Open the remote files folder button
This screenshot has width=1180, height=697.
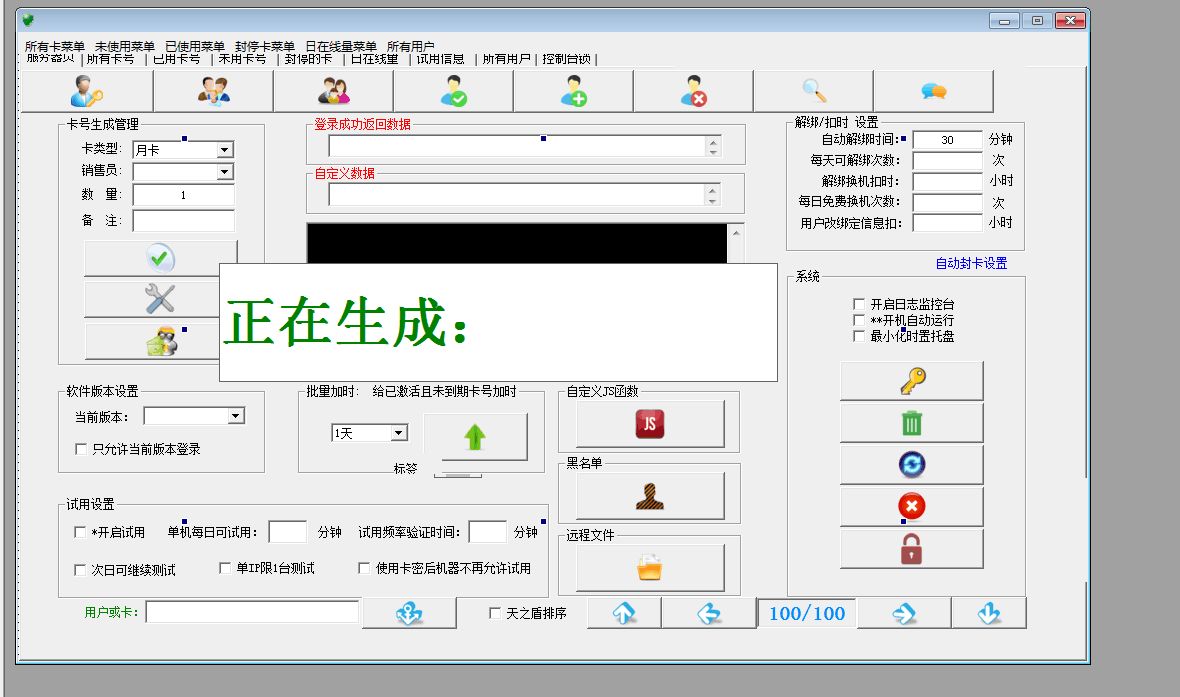tap(649, 568)
